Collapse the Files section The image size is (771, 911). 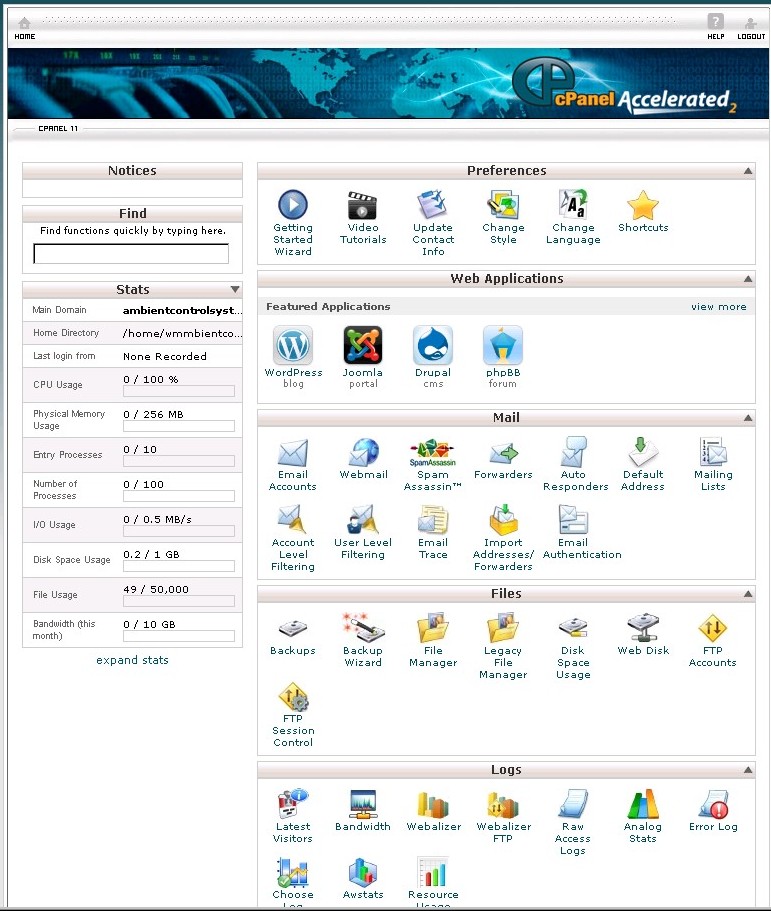748,594
